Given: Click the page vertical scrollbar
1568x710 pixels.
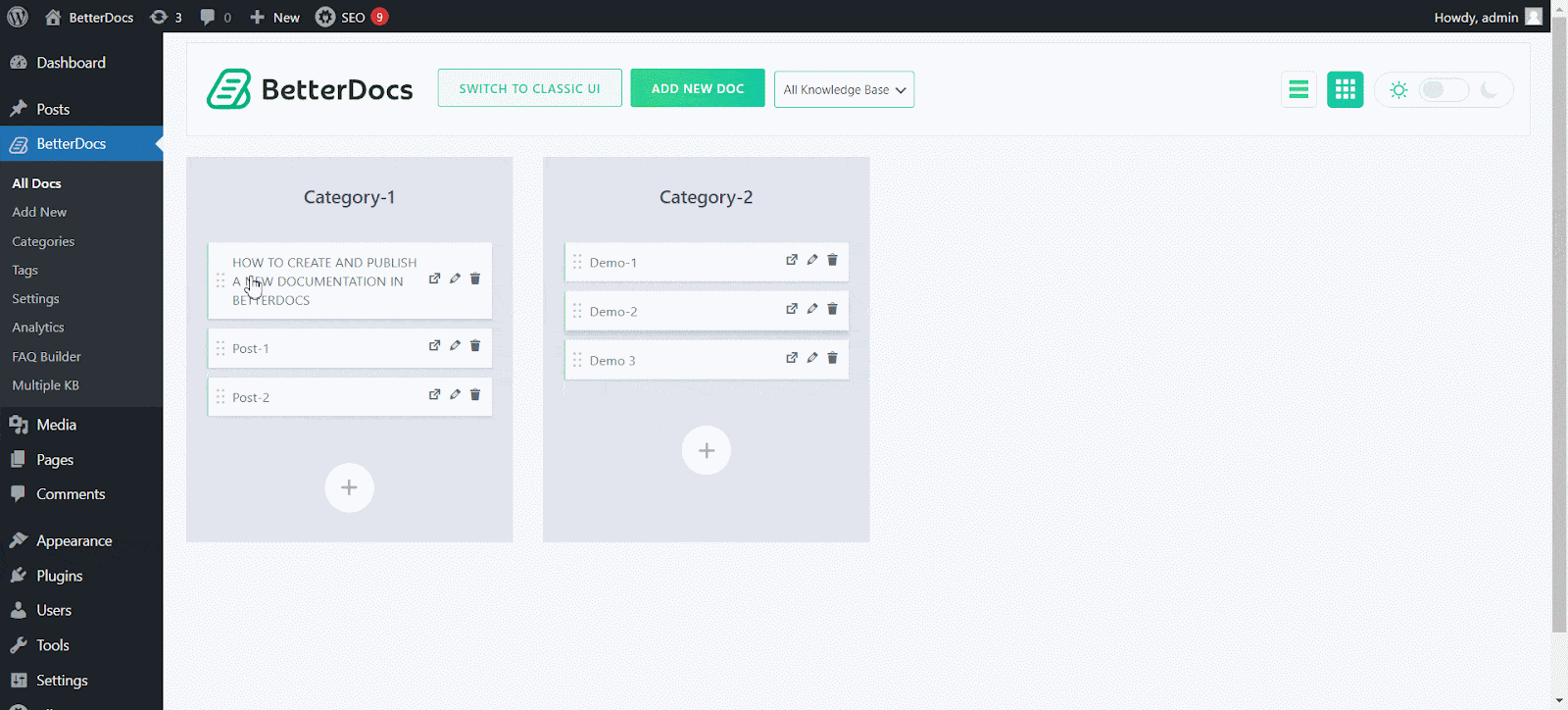Looking at the screenshot, I should [1559, 324].
